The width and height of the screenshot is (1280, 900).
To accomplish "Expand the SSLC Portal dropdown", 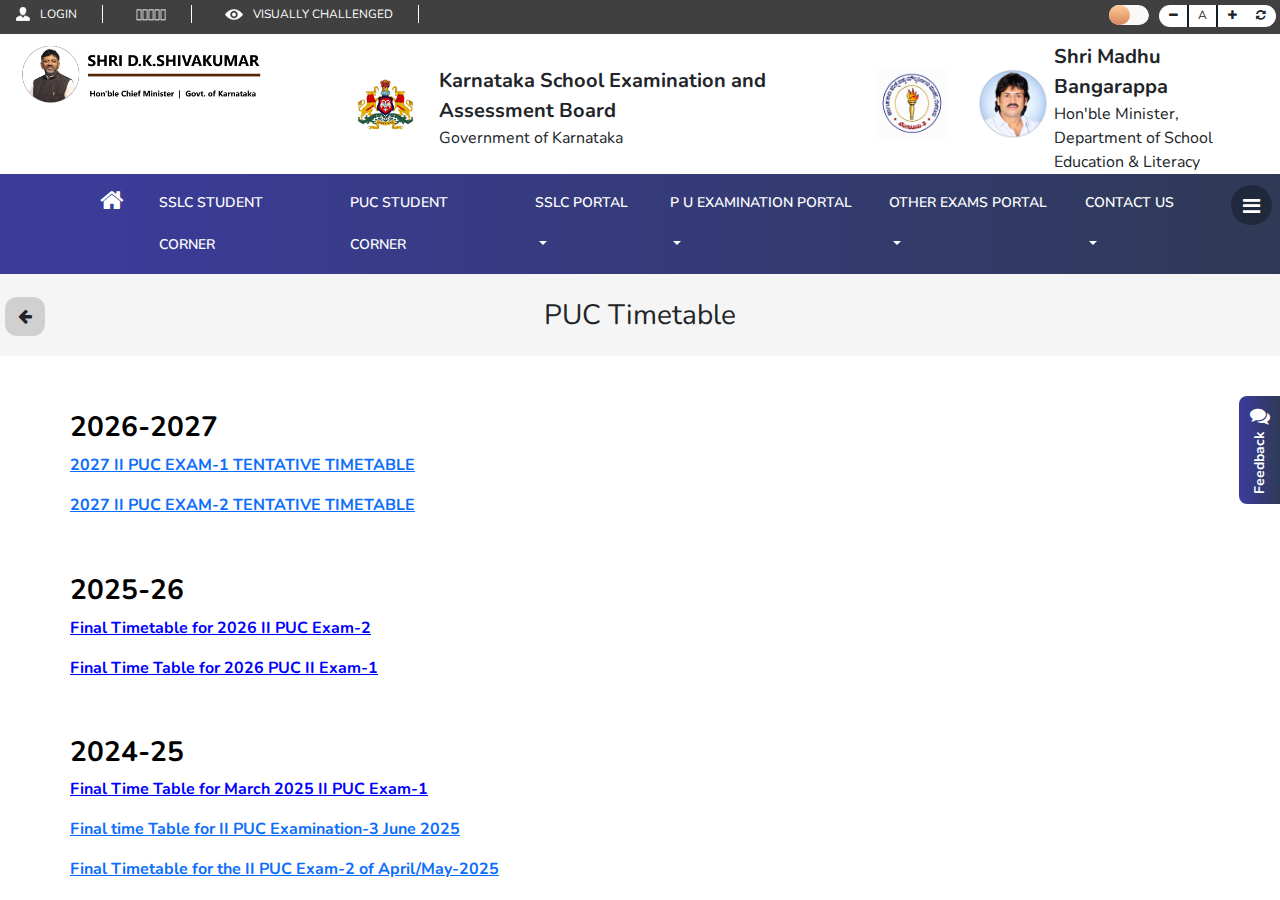I will (x=581, y=223).
